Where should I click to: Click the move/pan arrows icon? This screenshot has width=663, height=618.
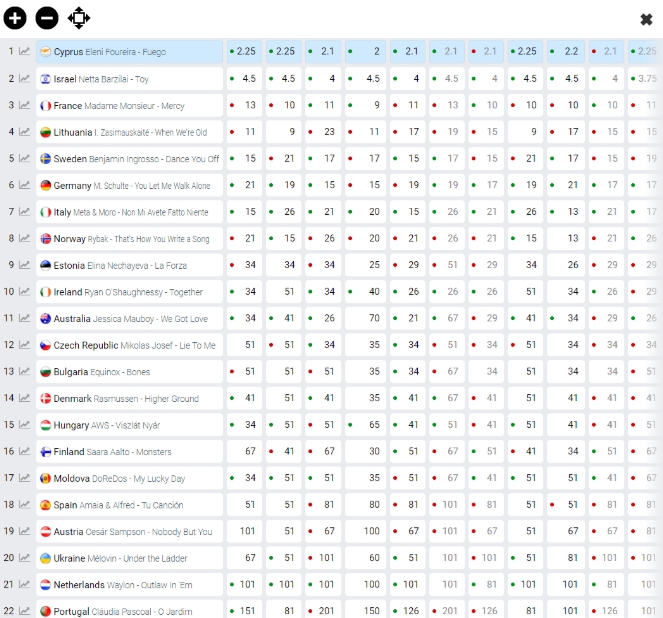click(x=79, y=18)
